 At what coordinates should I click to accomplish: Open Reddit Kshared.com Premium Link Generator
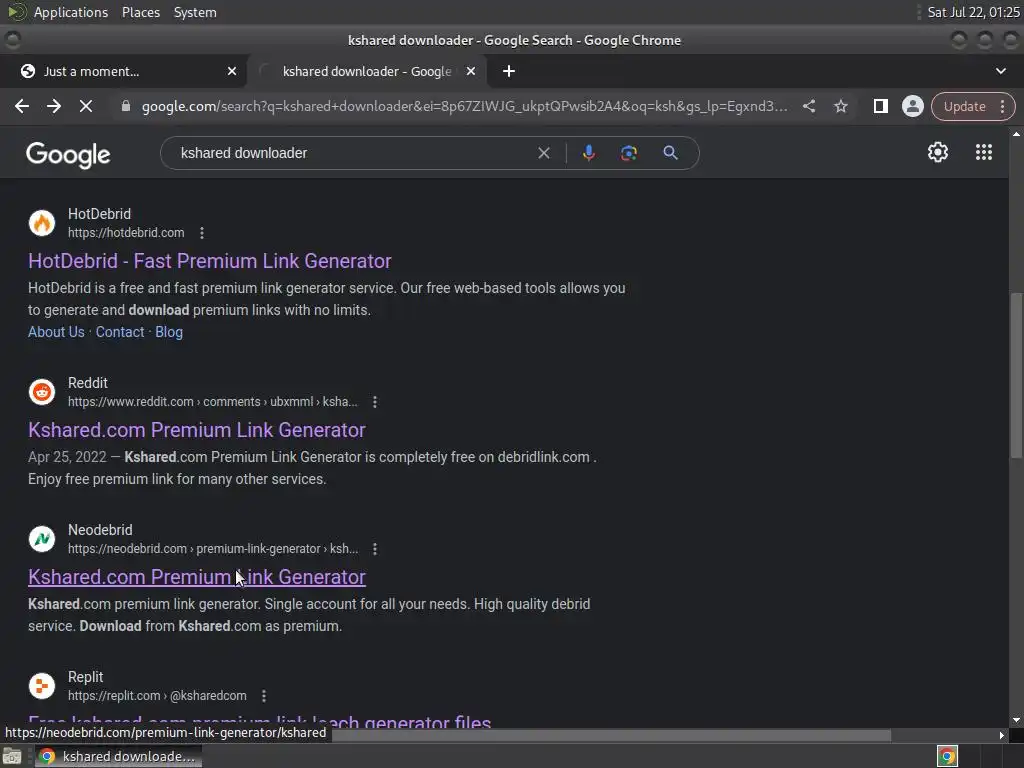(x=197, y=430)
